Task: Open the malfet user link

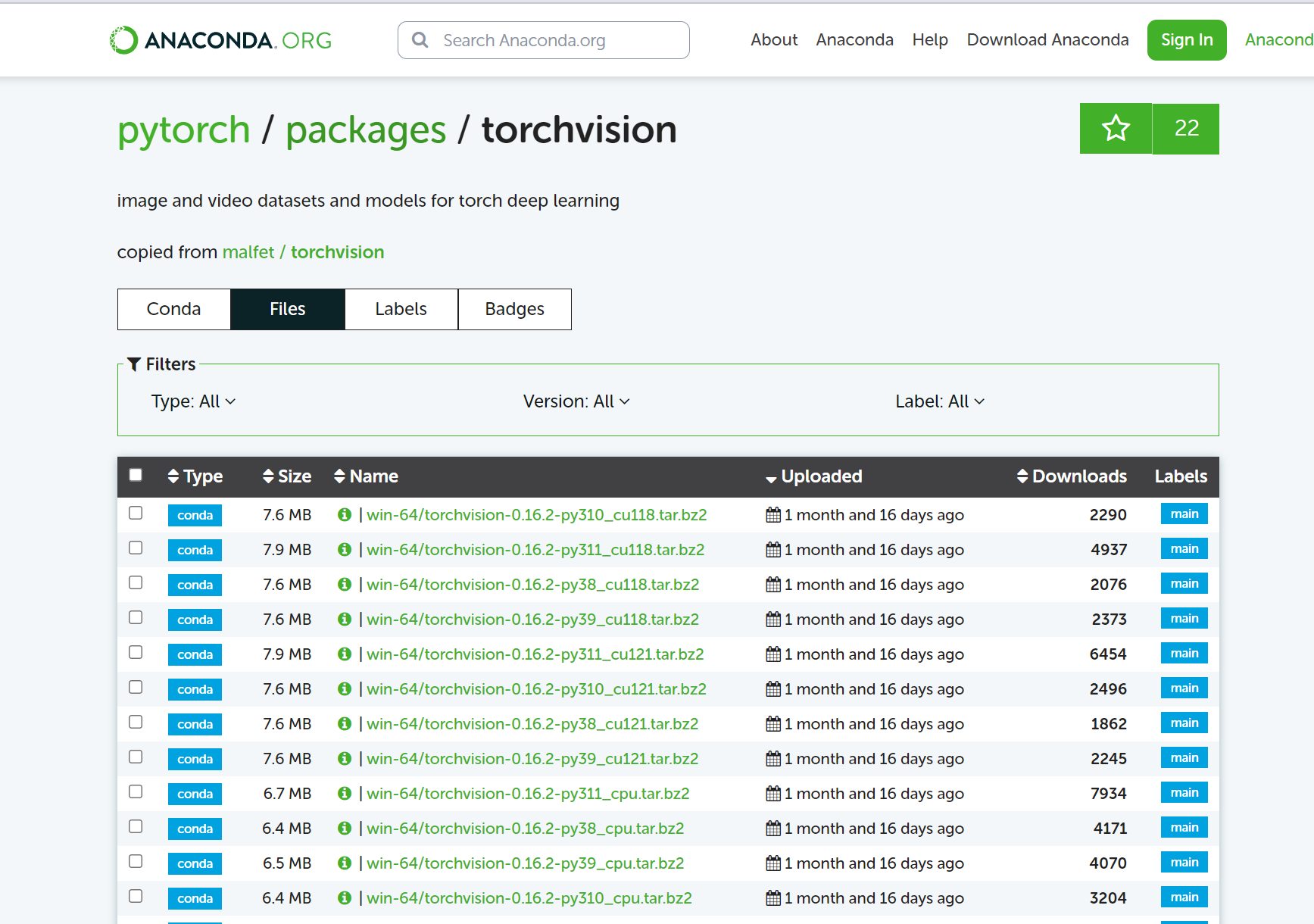Action: click(248, 252)
